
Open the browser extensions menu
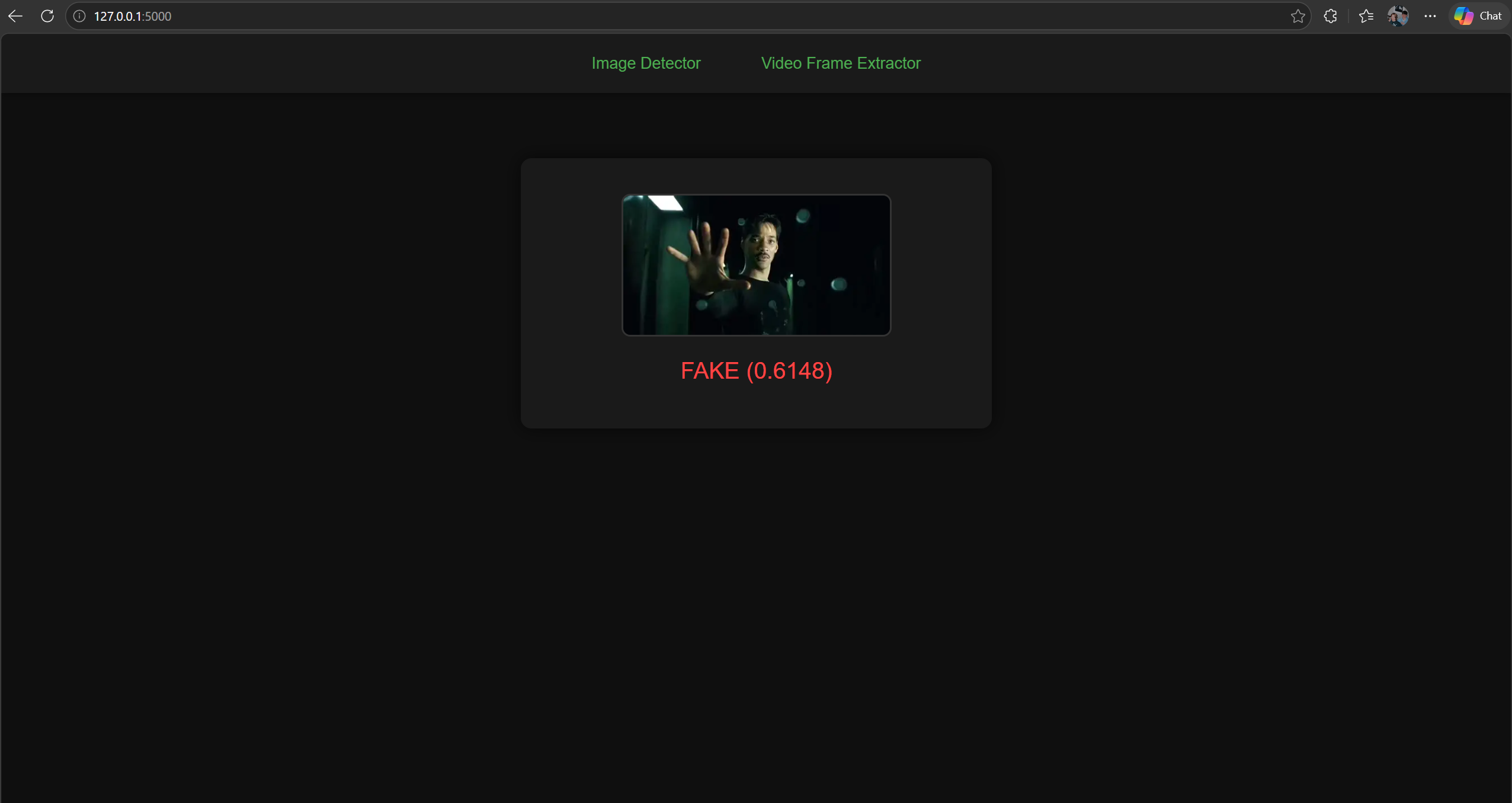[x=1330, y=16]
